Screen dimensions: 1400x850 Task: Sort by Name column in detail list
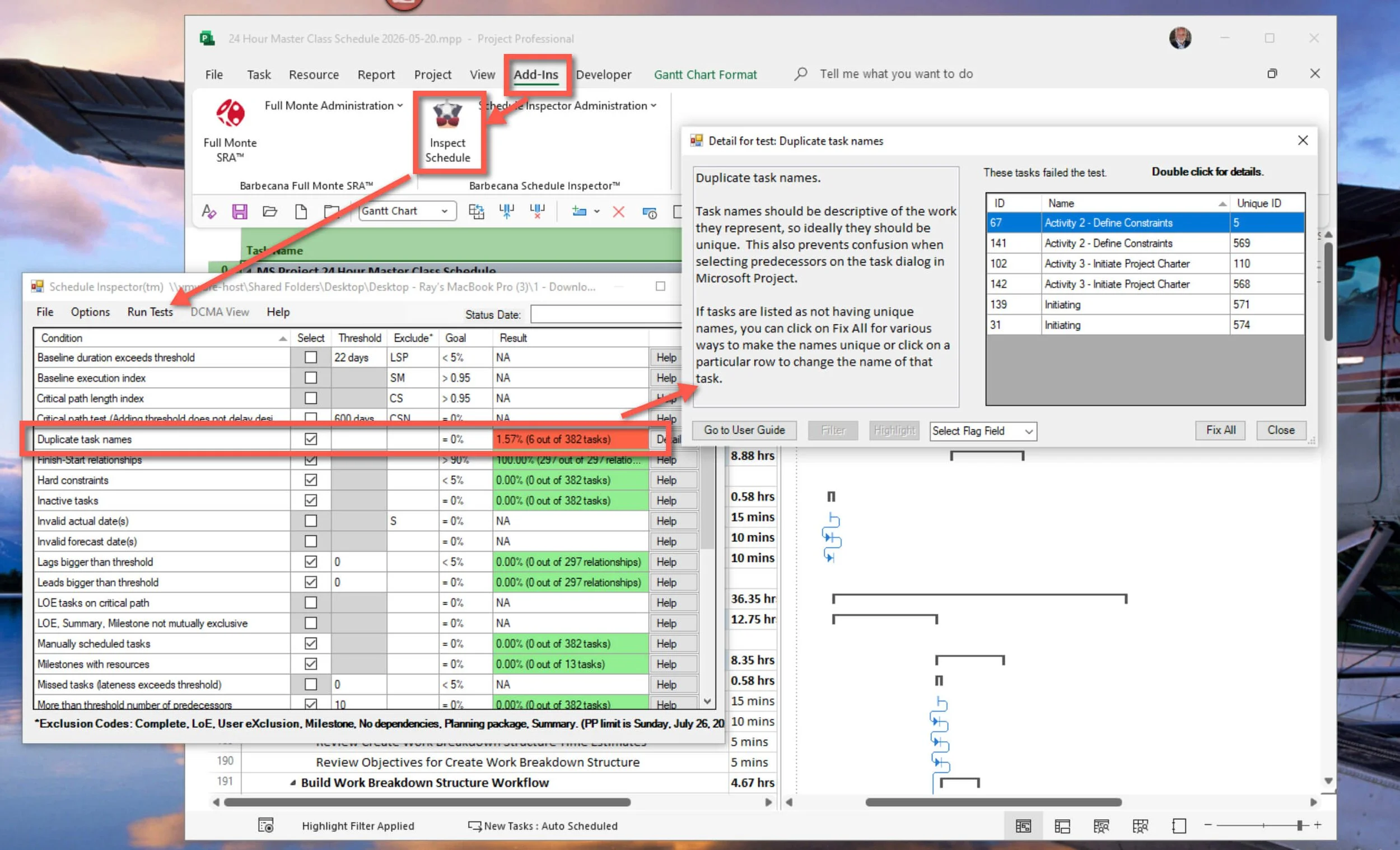pos(1135,203)
